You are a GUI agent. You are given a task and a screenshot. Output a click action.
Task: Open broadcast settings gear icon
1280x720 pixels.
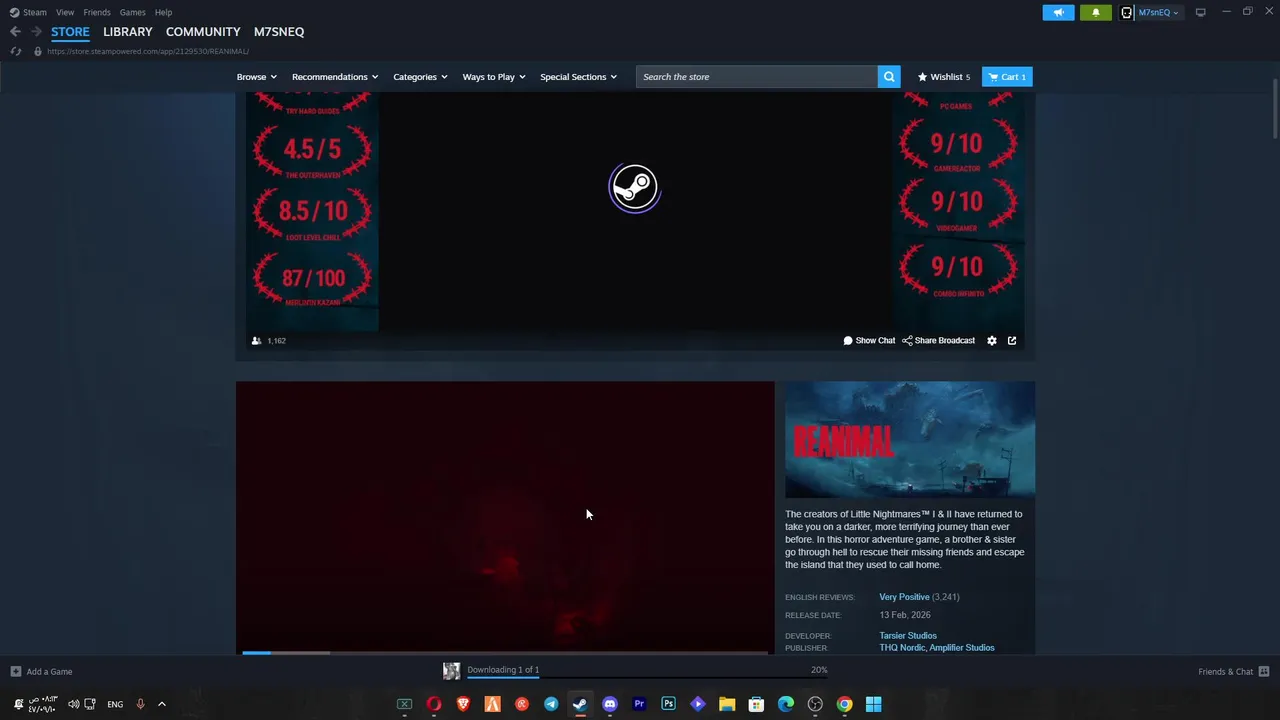992,341
